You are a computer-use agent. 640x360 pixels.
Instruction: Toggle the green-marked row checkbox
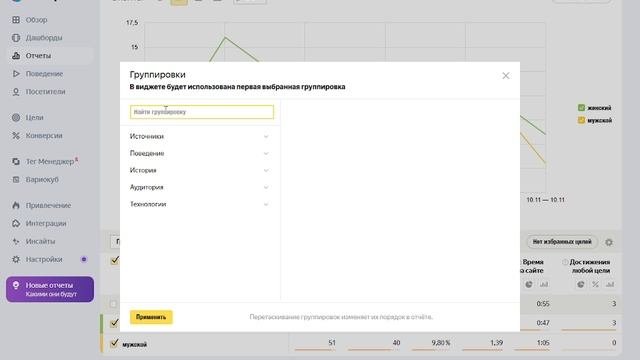[114, 323]
